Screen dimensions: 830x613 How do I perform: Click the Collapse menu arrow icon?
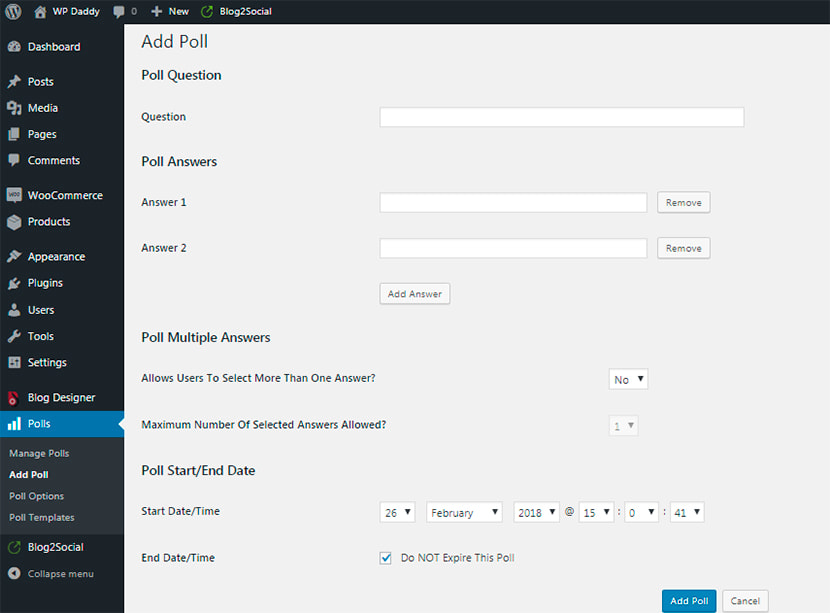(x=14, y=573)
